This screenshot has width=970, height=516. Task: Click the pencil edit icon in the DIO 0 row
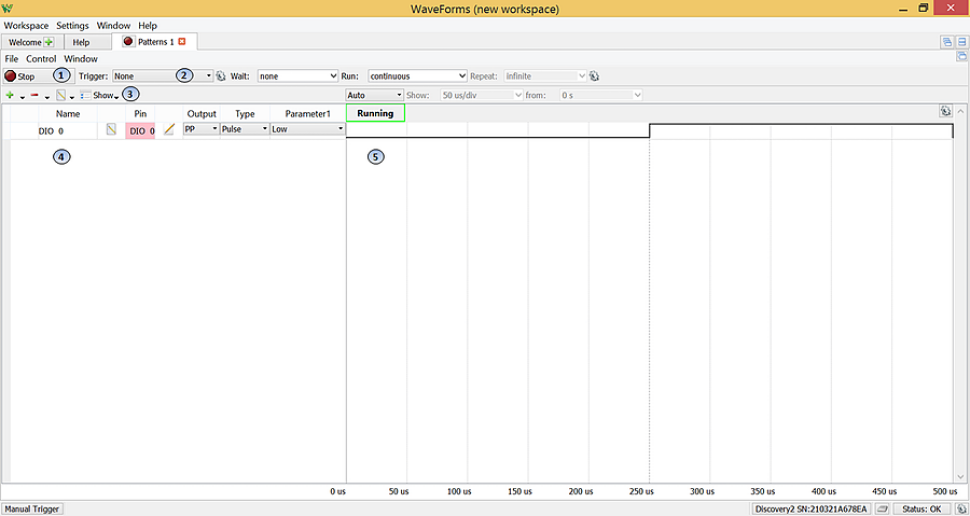pyautogui.click(x=169, y=129)
